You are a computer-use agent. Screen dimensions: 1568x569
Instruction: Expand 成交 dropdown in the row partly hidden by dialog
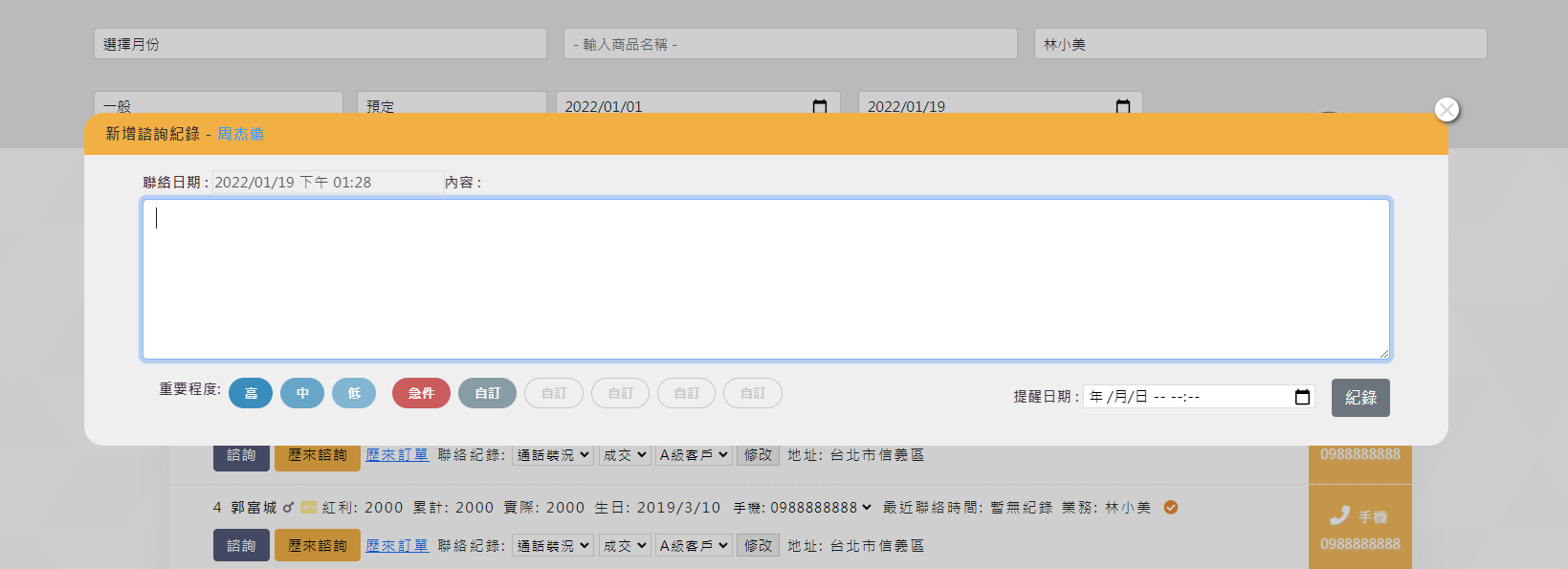coord(625,455)
